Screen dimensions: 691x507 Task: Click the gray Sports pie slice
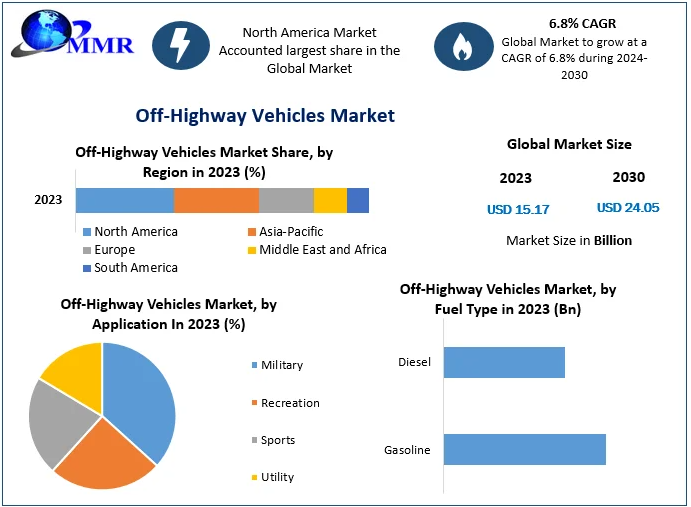click(57, 423)
